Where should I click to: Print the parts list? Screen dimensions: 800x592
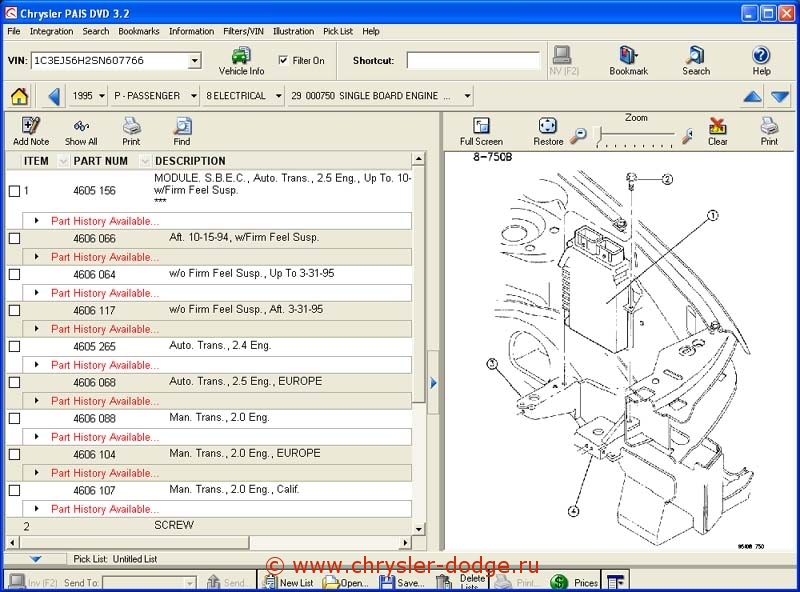pyautogui.click(x=131, y=132)
